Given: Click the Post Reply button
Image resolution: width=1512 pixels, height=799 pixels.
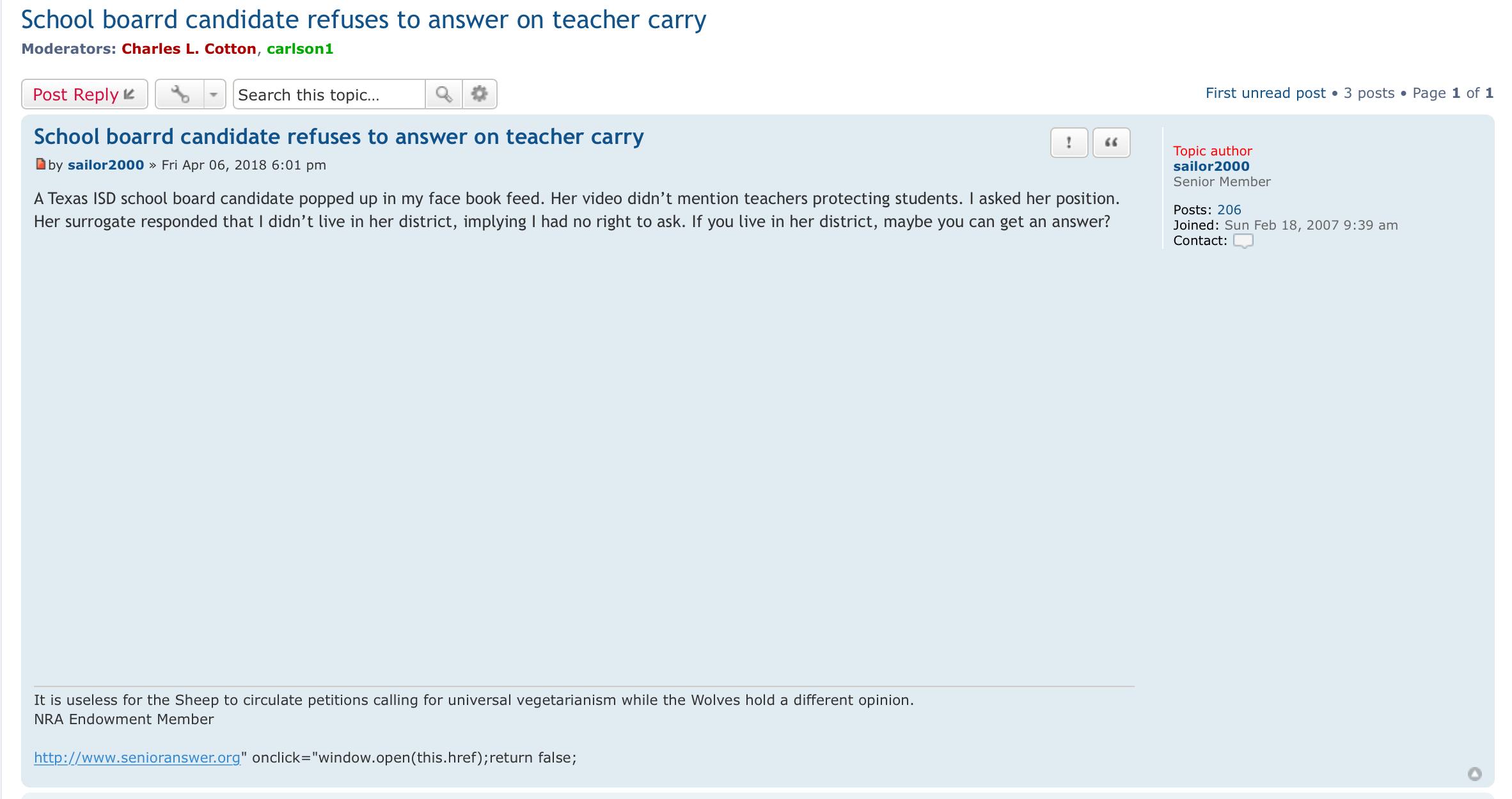Looking at the screenshot, I should click(x=84, y=95).
